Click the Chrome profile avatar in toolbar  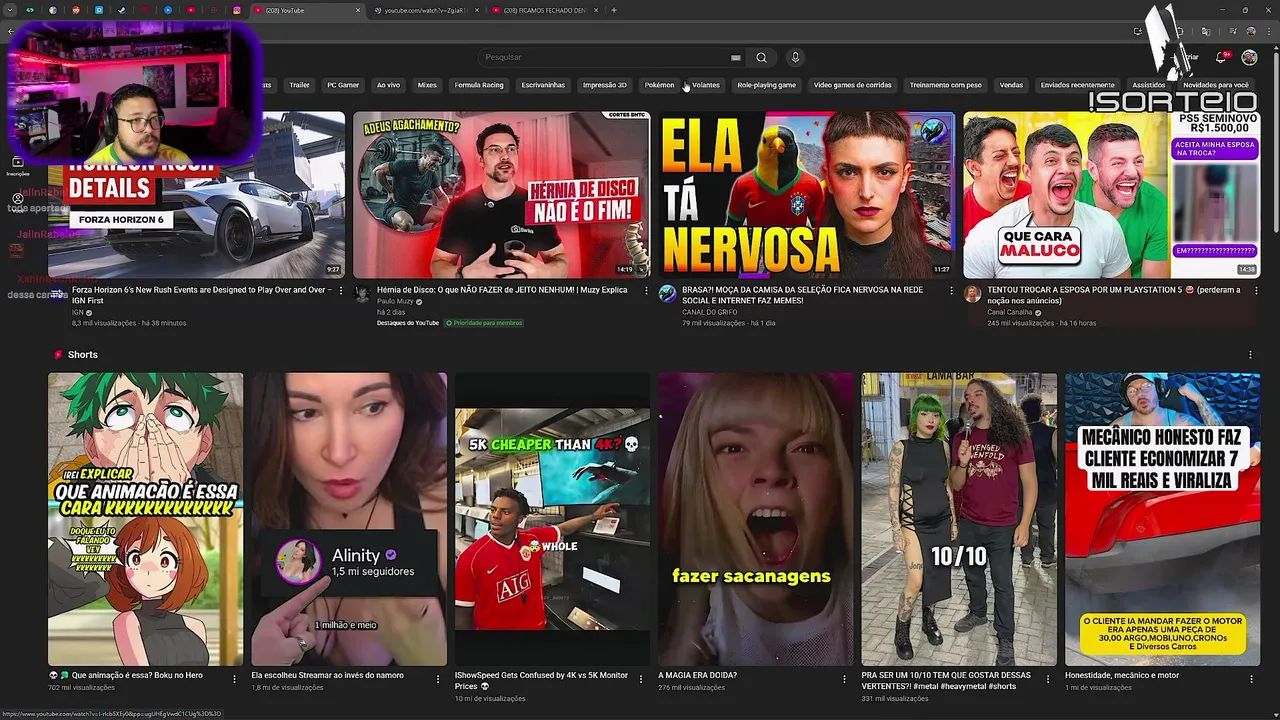pos(1251,31)
